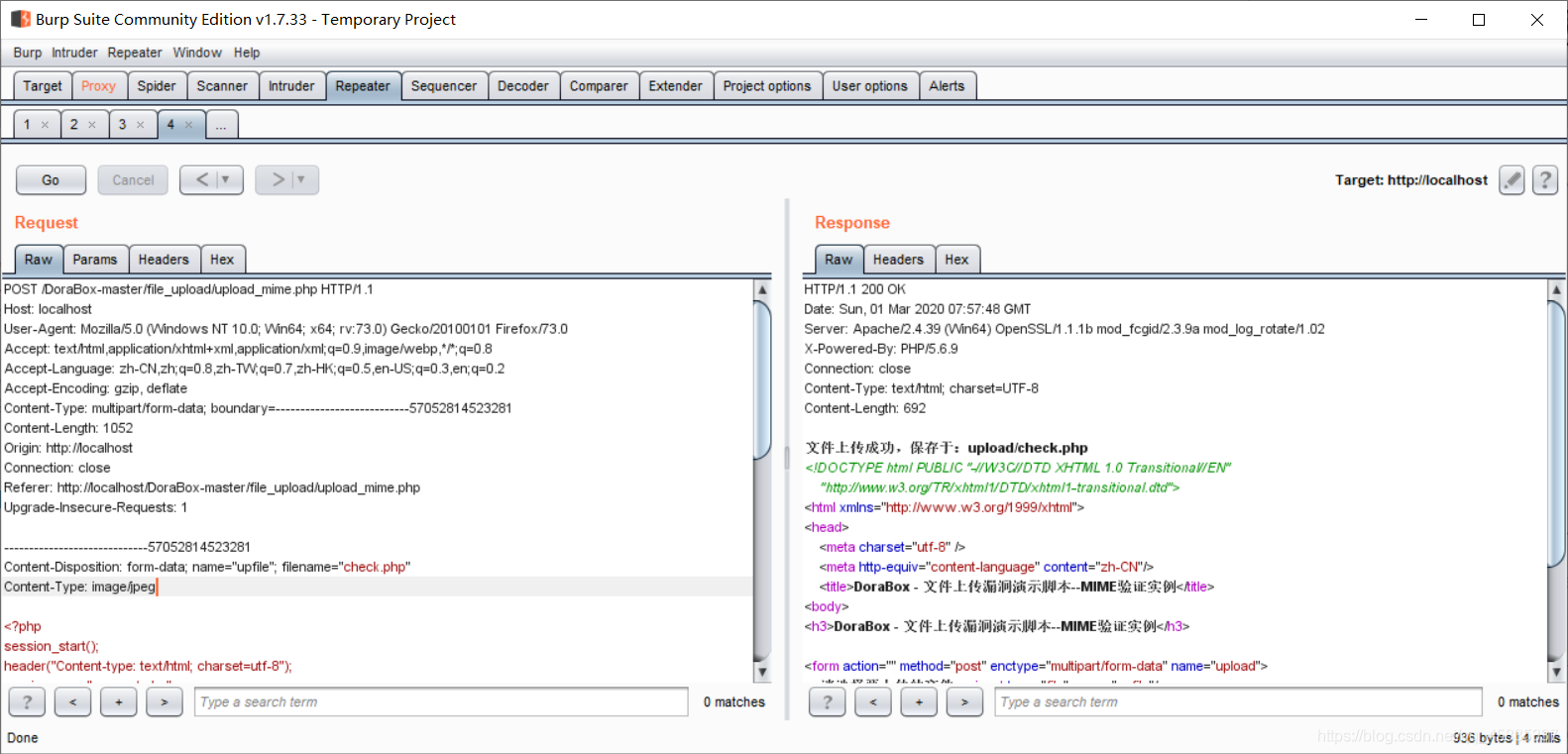
Task: Open the Alerts tab
Action: click(x=947, y=86)
